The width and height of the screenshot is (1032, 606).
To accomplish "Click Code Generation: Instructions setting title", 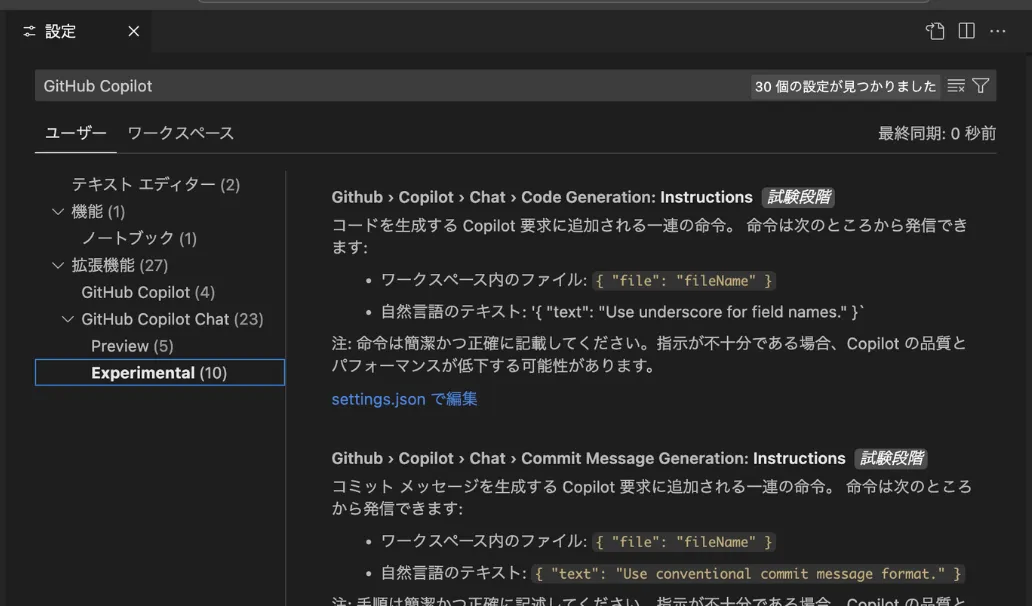I will [542, 197].
